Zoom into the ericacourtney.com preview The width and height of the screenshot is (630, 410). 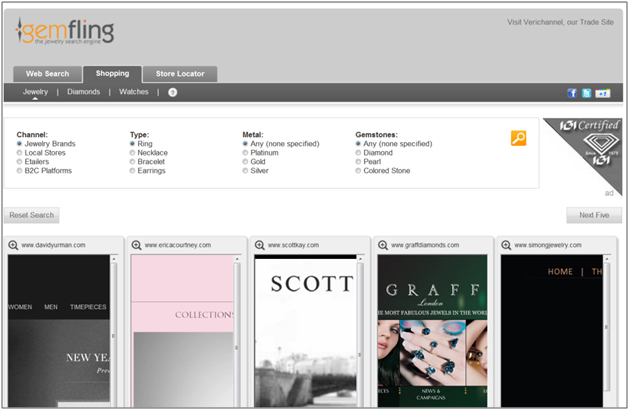(137, 245)
